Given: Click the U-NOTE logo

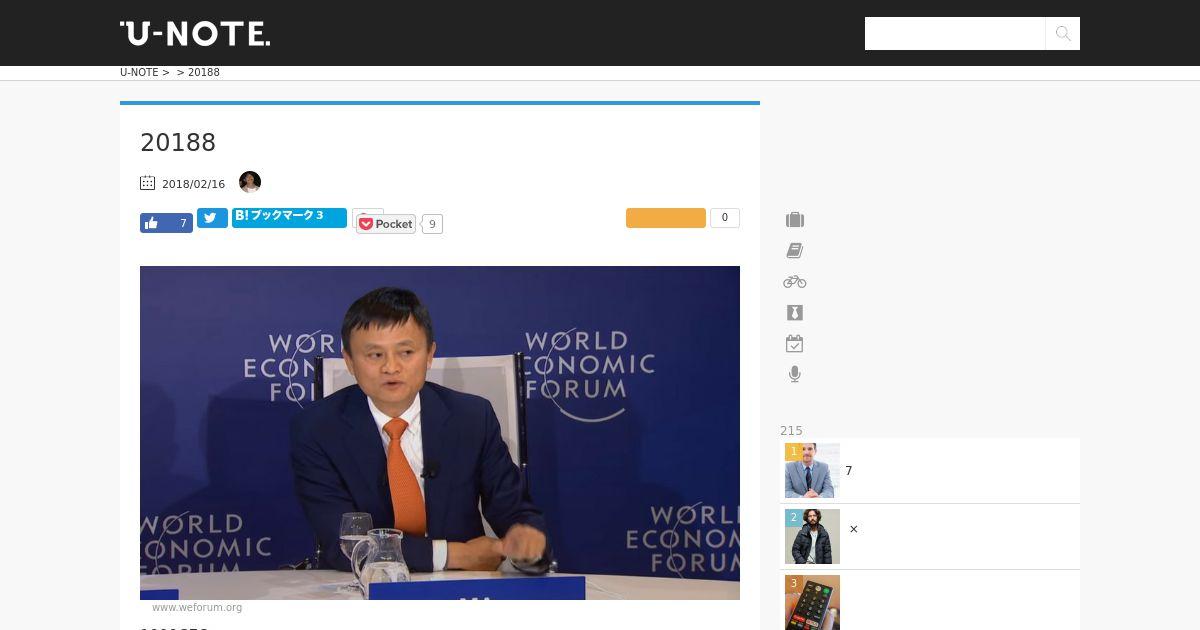Looking at the screenshot, I should [x=195, y=33].
